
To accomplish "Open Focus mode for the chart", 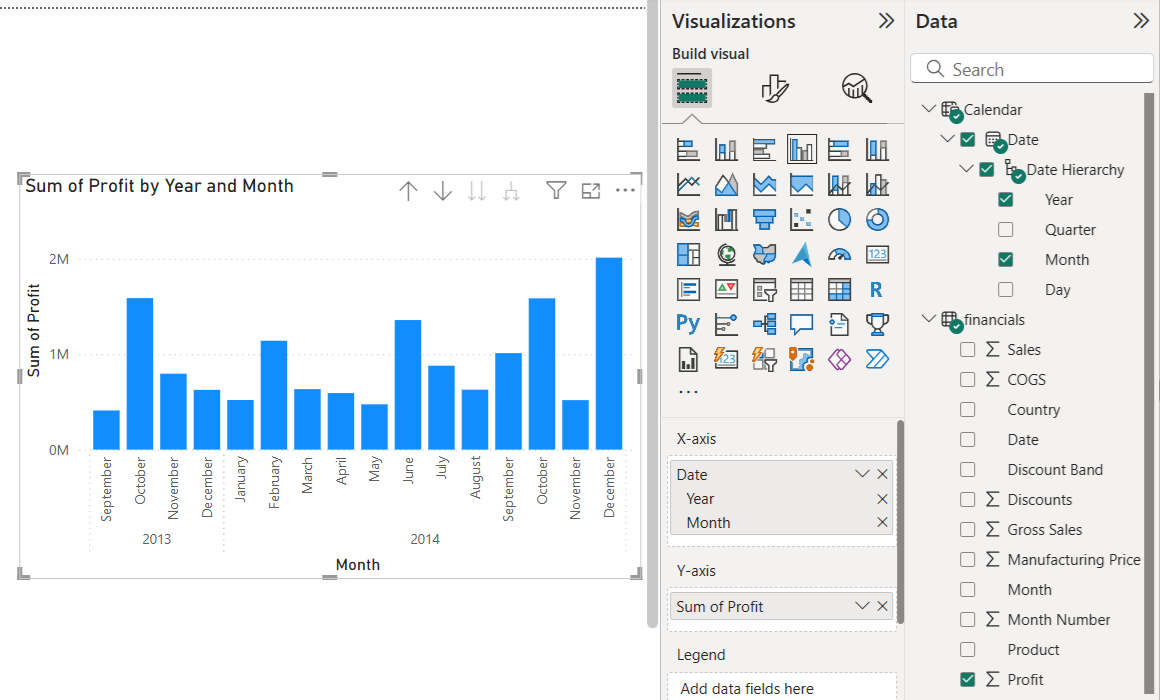I will [x=590, y=191].
